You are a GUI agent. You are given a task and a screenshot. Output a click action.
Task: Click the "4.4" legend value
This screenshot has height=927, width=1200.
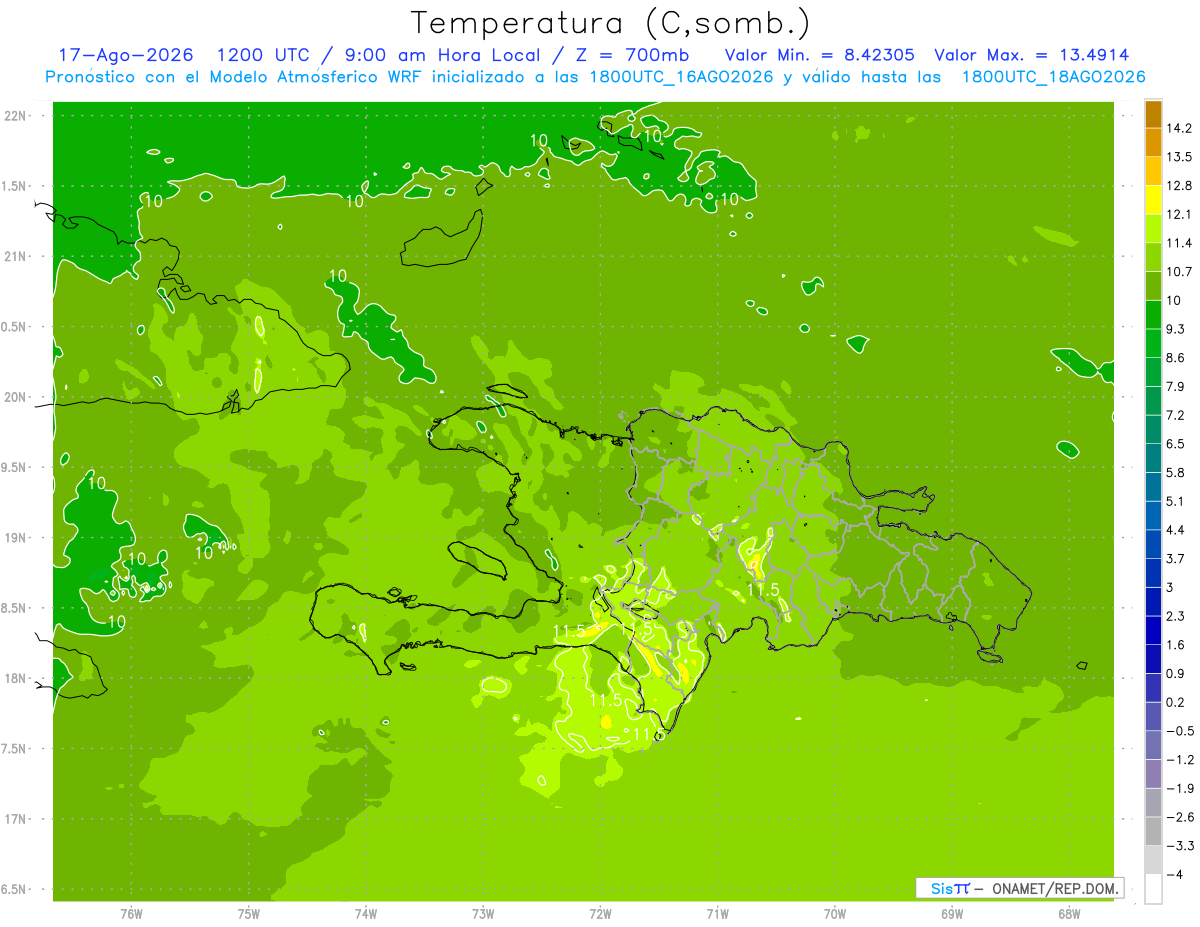(x=1176, y=530)
